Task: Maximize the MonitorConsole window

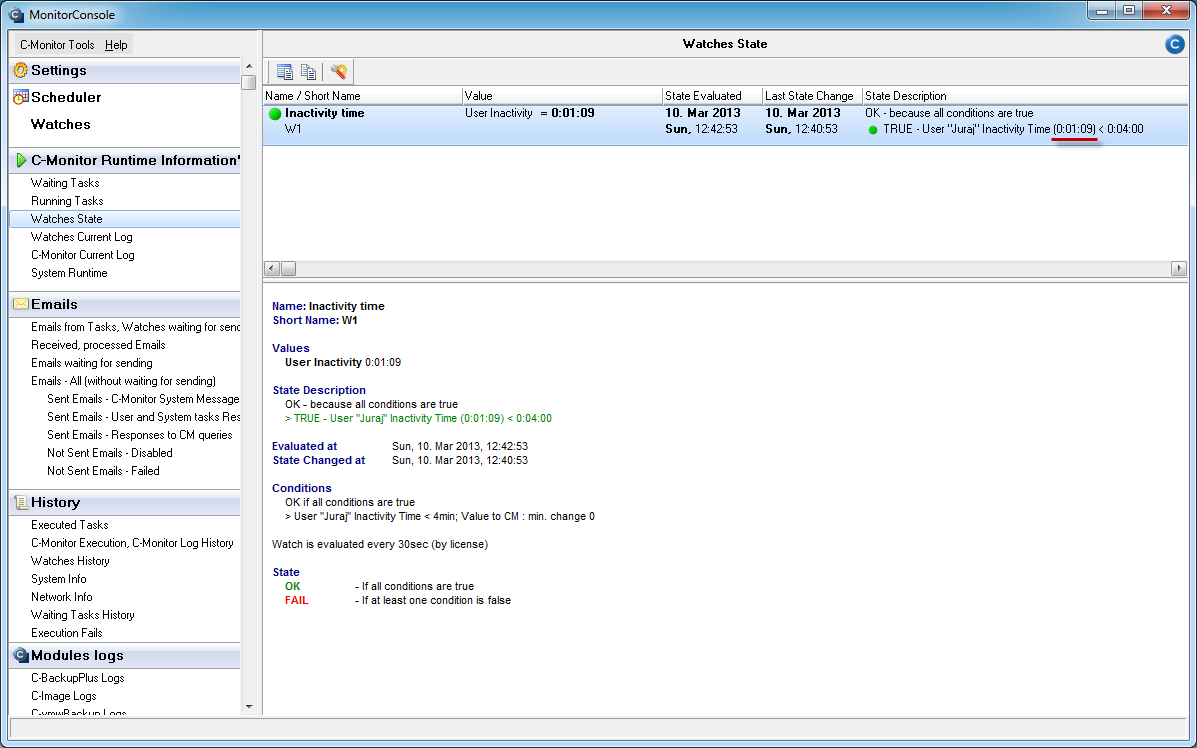Action: (x=1129, y=11)
